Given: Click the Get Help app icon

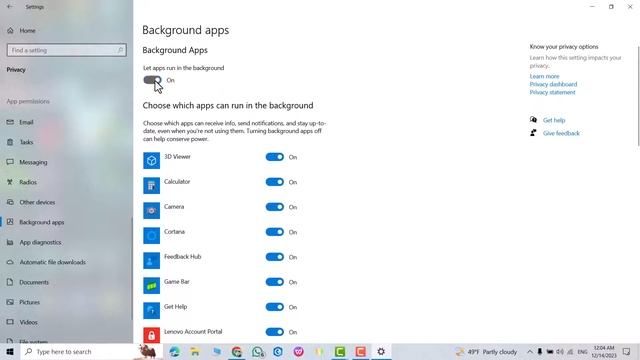Looking at the screenshot, I should [x=151, y=311].
